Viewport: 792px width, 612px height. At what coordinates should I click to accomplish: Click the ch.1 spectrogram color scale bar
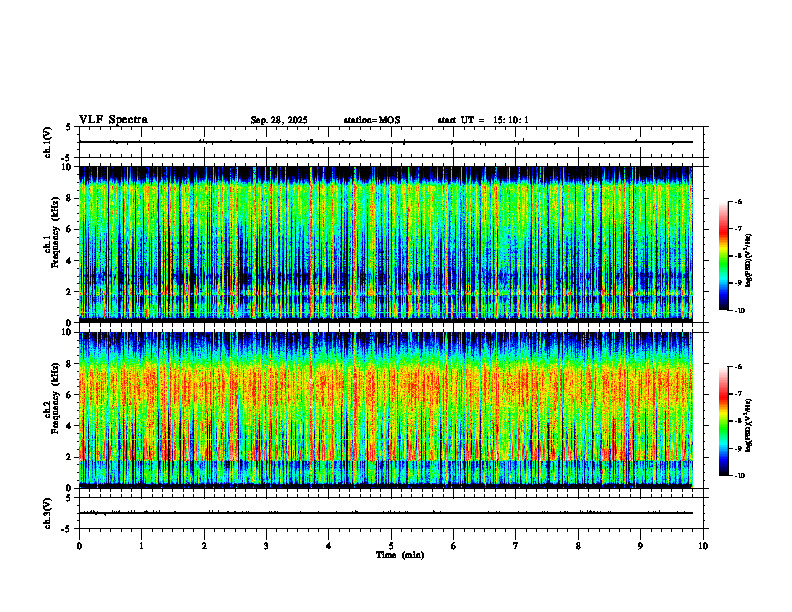pyautogui.click(x=723, y=256)
